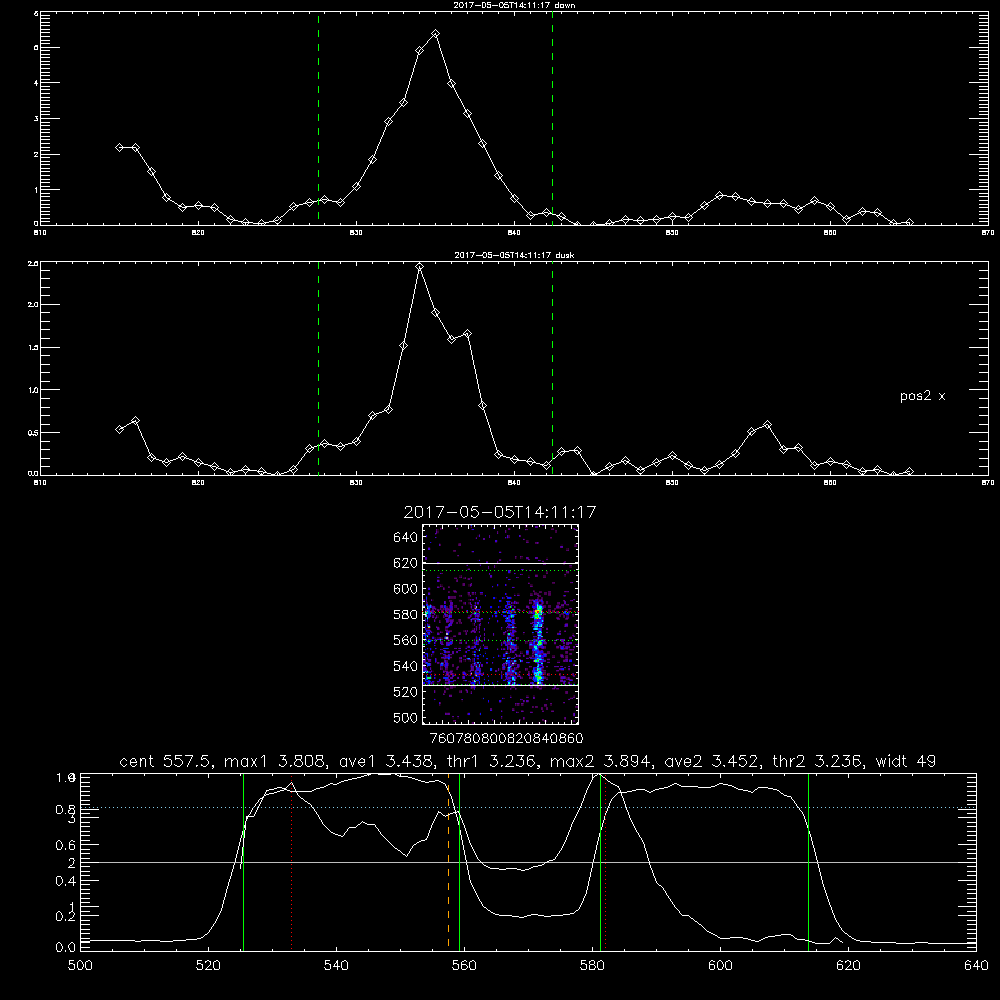Click 'max2 3.894' in bottom plot title
Screen dimensions: 1000x1000
pyautogui.click(x=601, y=761)
